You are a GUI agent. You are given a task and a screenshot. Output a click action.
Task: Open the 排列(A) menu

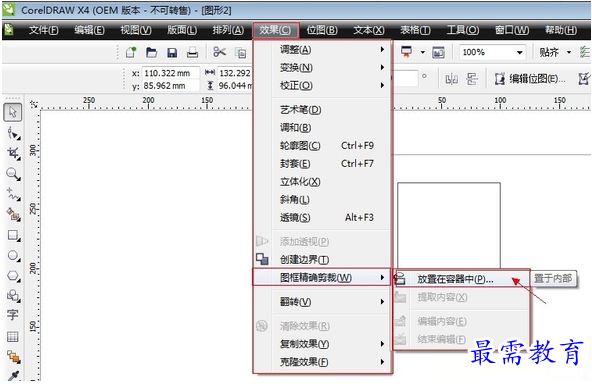228,30
